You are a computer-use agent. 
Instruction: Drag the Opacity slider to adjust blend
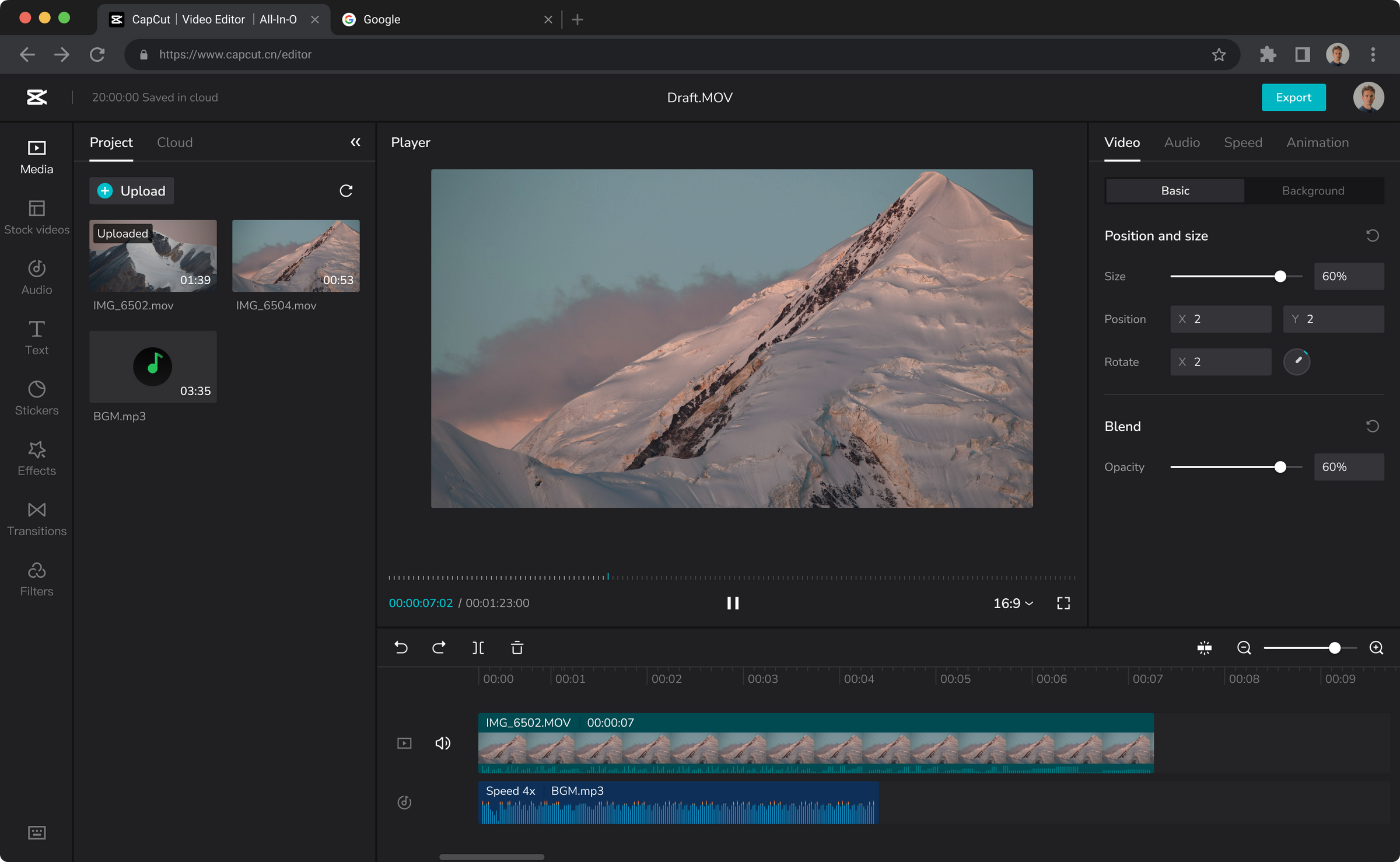[1280, 467]
